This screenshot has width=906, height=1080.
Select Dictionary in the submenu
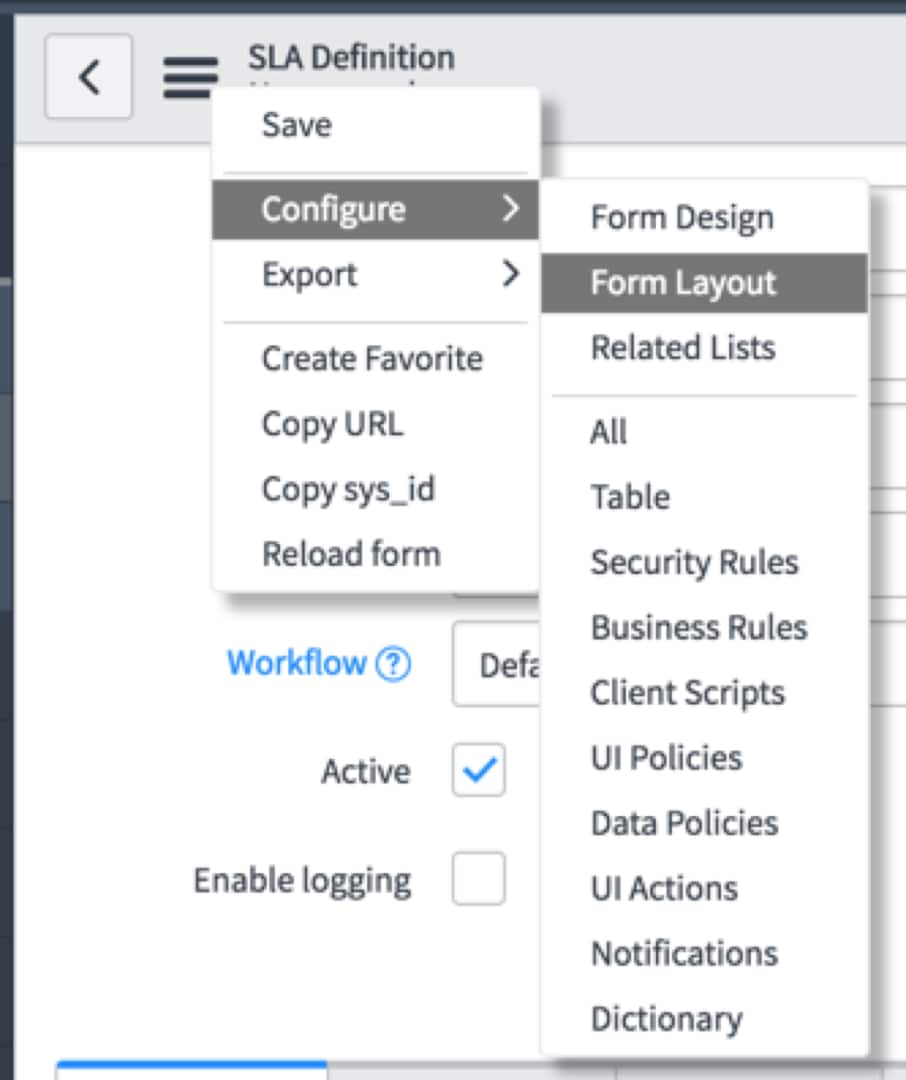pos(704,1019)
